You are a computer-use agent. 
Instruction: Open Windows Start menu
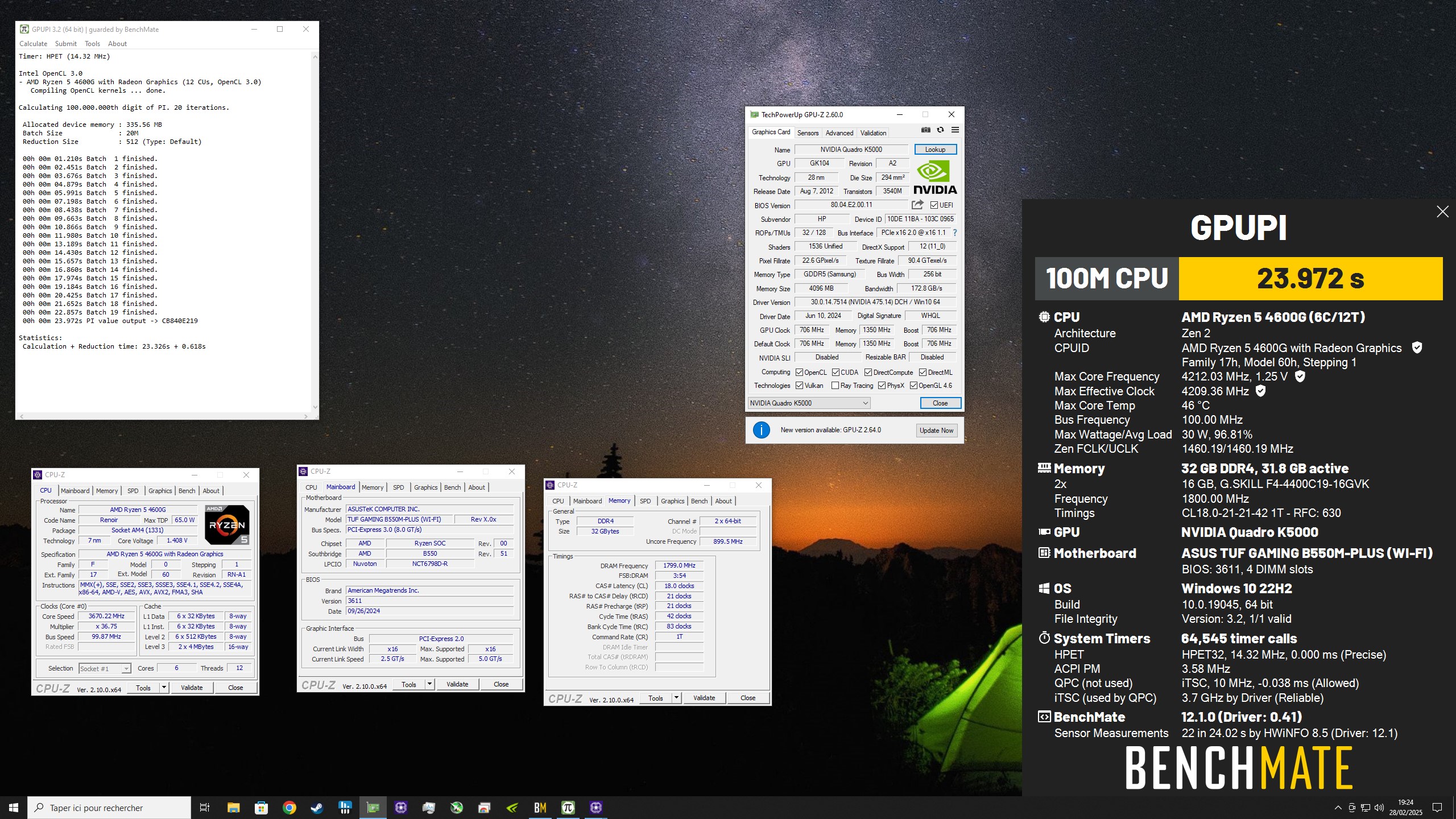pyautogui.click(x=14, y=808)
